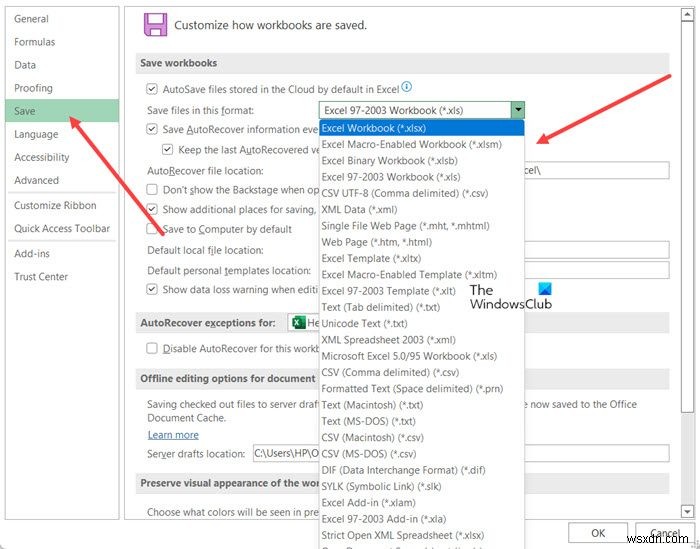Choose Unicode Text (*.txt)
The height and width of the screenshot is (549, 700).
tap(422, 324)
